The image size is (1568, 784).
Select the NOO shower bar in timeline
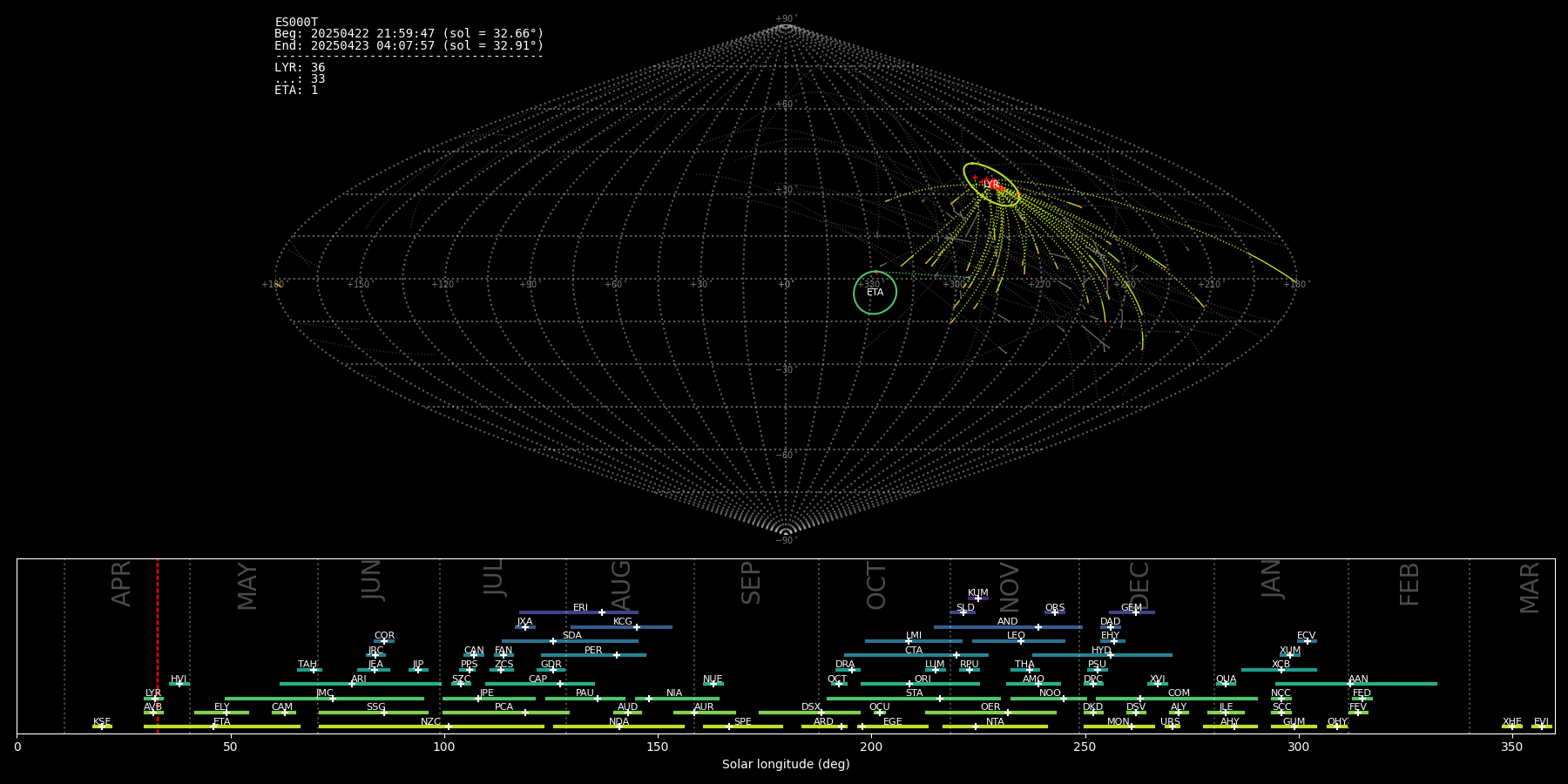click(x=1049, y=698)
